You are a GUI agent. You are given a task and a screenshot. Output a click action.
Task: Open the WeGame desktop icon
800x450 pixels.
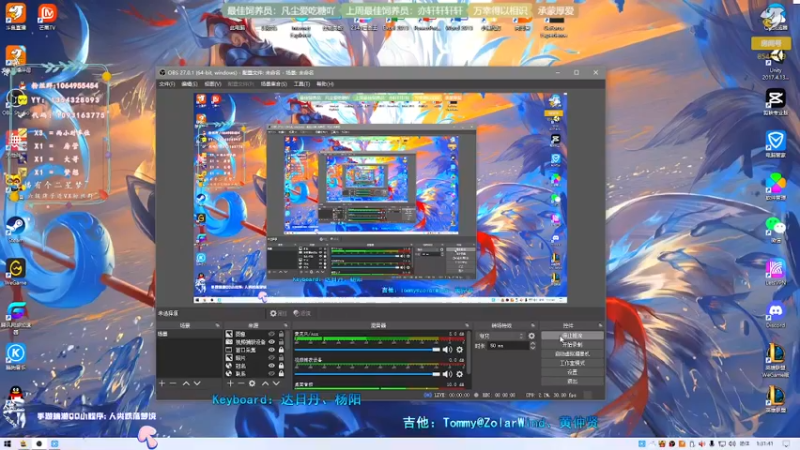pos(15,271)
